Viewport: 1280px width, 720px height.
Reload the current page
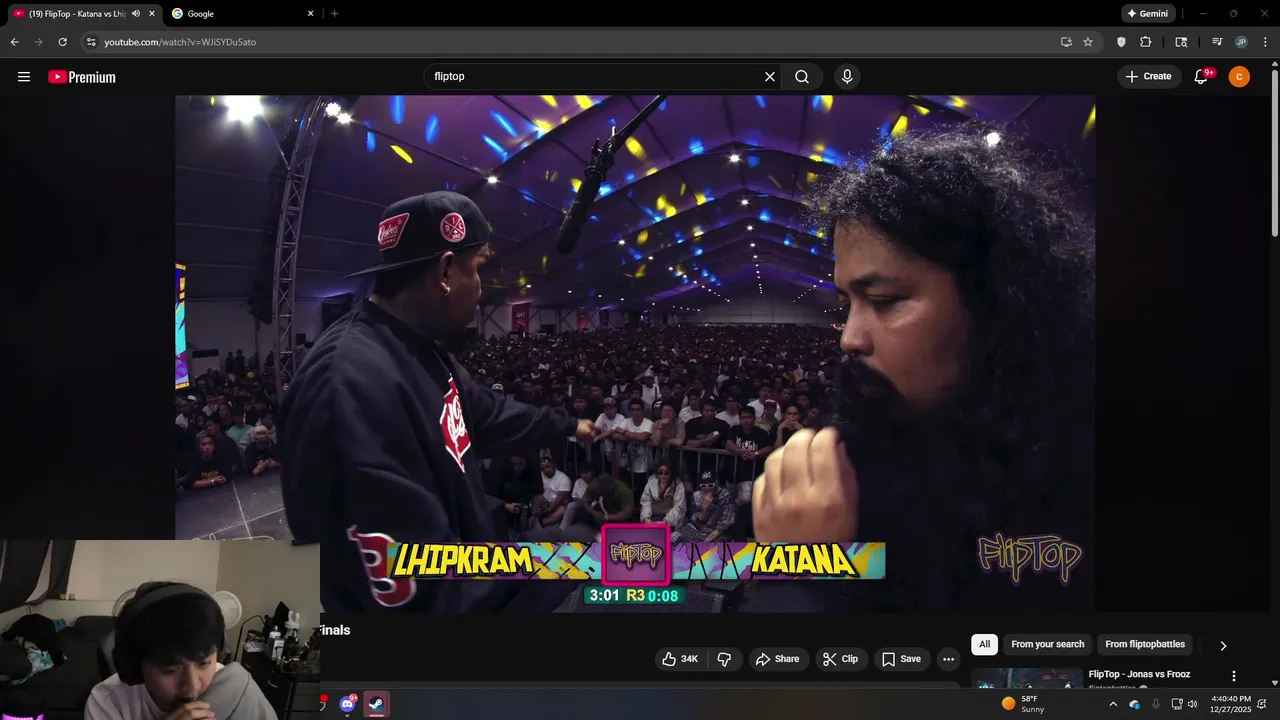click(x=62, y=42)
